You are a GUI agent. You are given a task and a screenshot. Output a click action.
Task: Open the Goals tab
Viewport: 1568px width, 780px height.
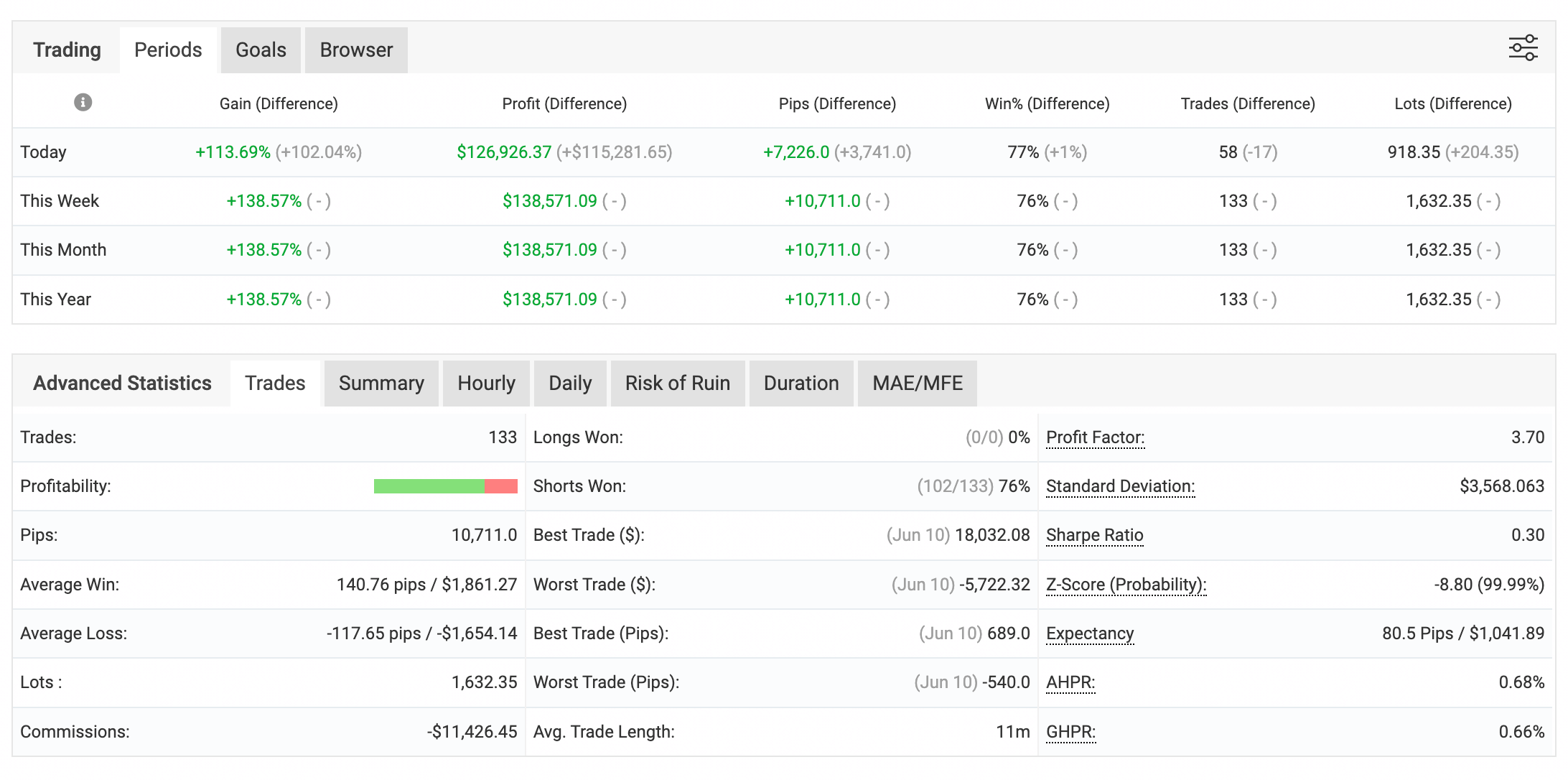point(261,50)
